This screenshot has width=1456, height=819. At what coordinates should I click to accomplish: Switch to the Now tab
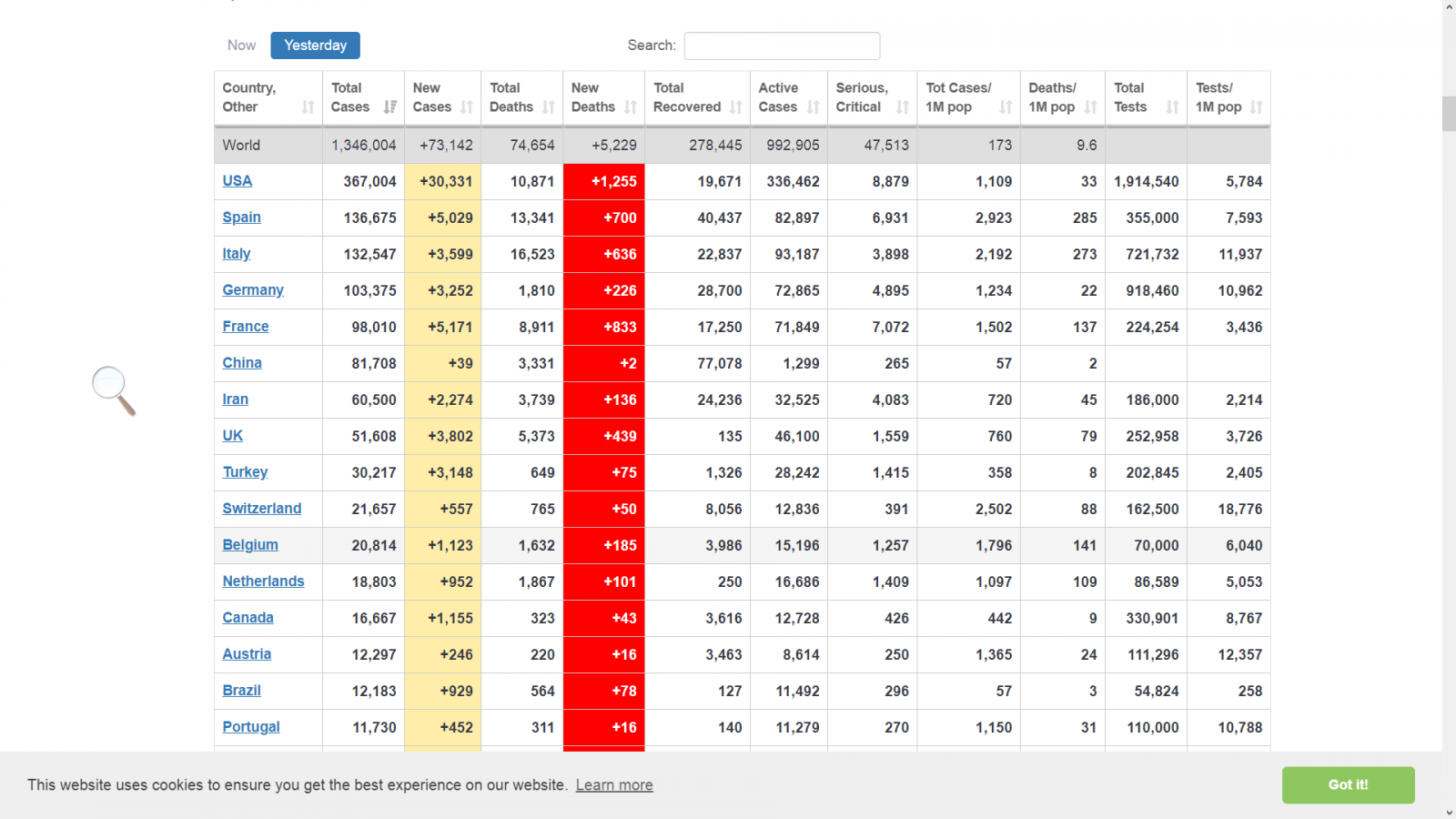tap(241, 45)
